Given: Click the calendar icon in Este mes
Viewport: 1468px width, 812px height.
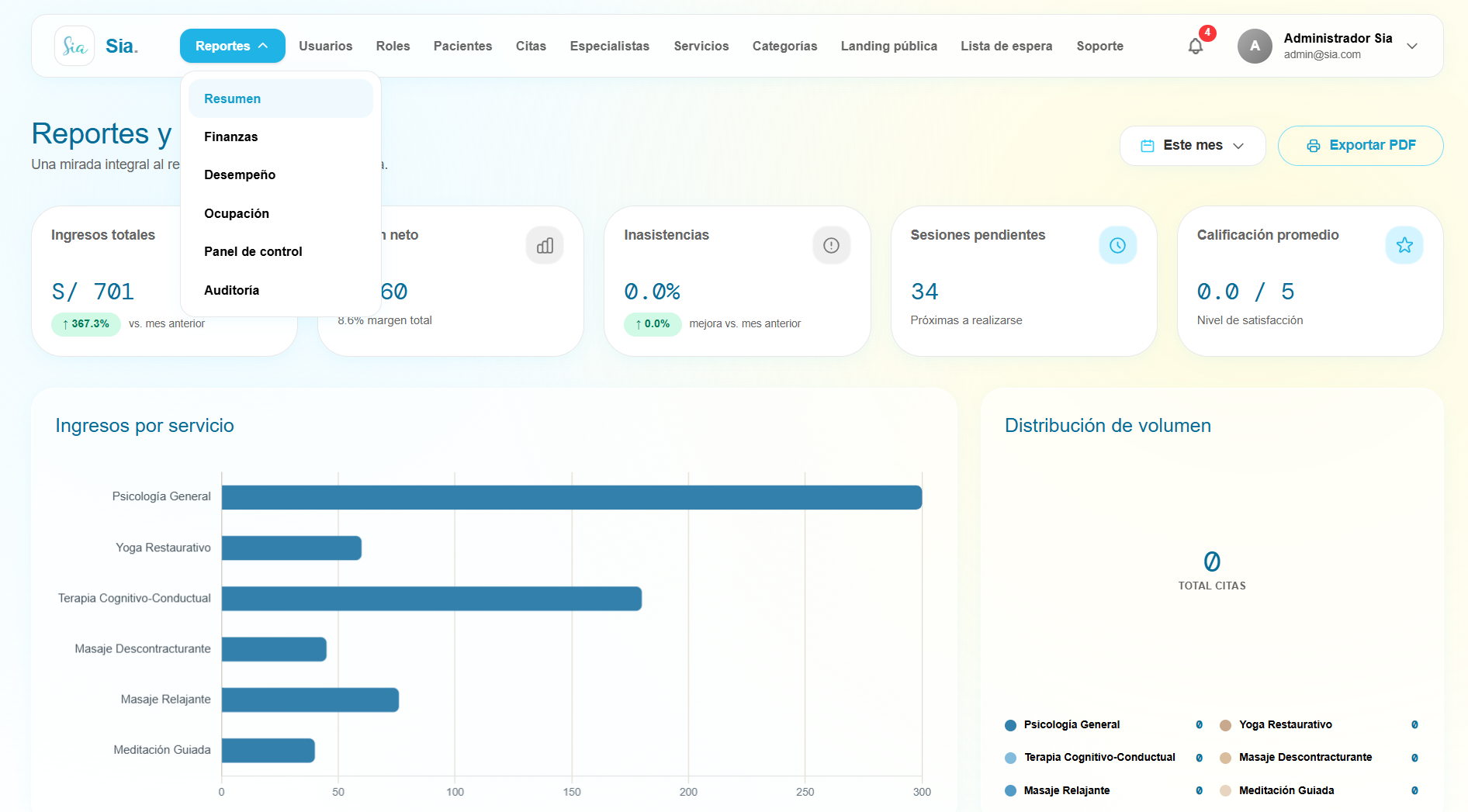Looking at the screenshot, I should click(x=1148, y=146).
